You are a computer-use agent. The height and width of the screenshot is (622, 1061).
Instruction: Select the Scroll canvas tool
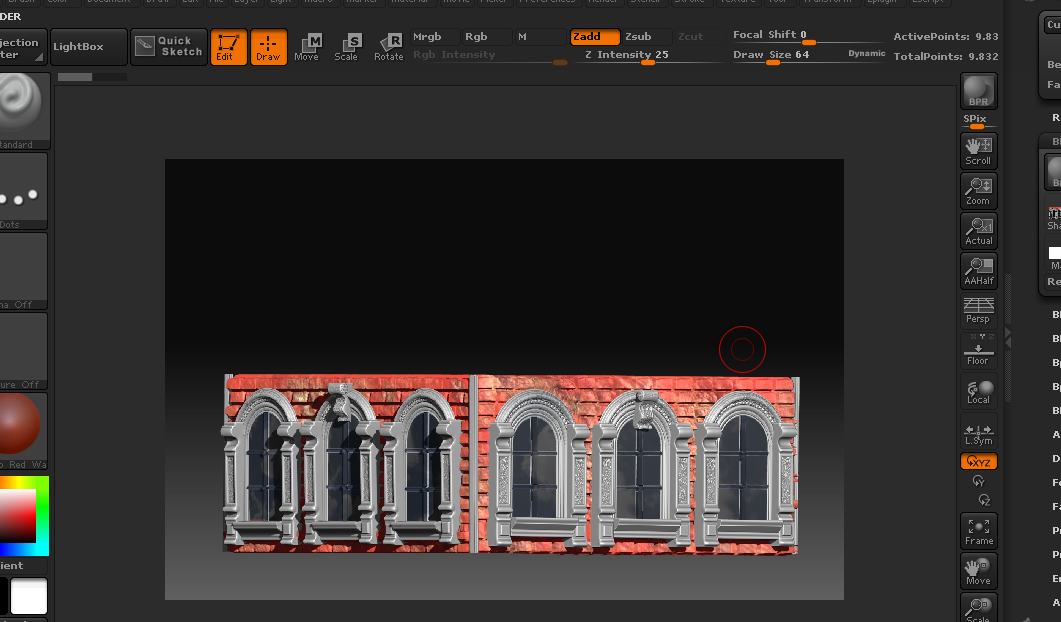[978, 150]
